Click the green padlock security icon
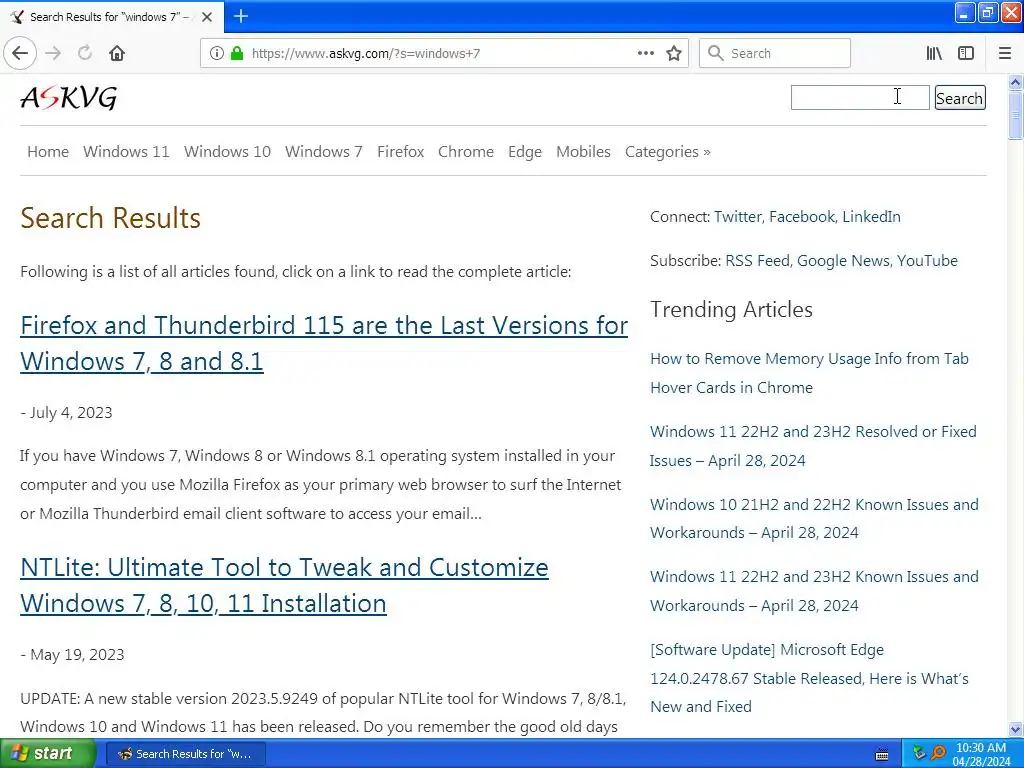 [x=237, y=53]
